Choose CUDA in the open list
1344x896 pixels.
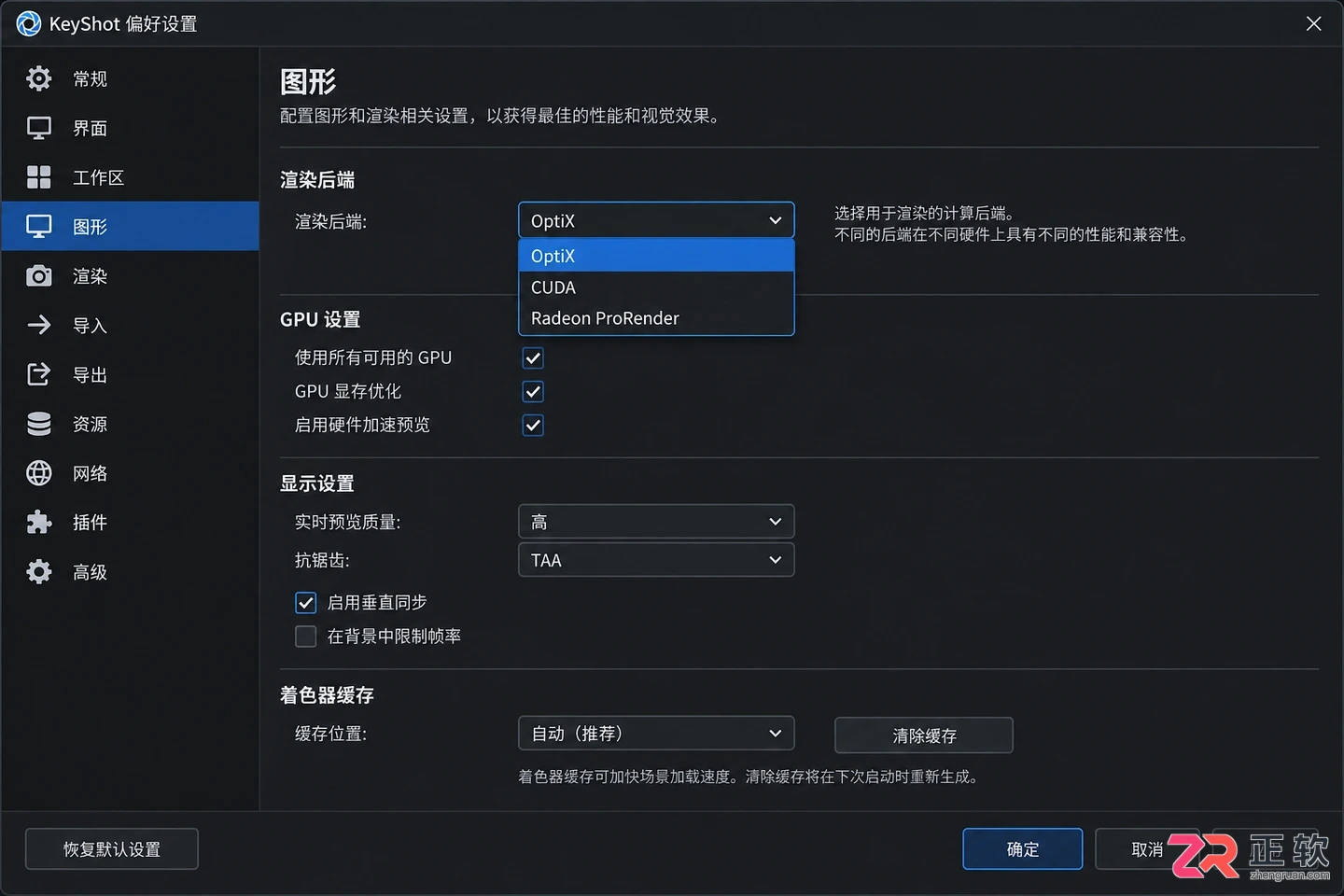pos(656,287)
